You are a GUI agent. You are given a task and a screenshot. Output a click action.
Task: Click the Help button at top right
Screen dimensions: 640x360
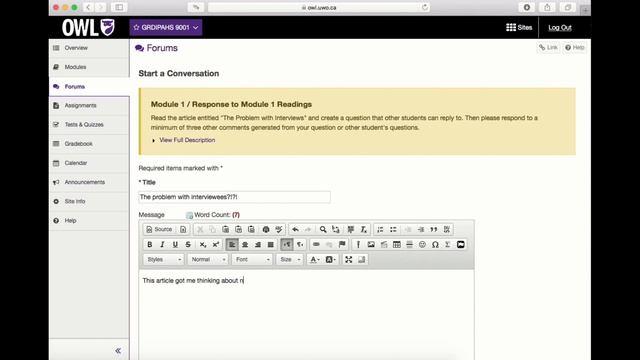tap(575, 48)
